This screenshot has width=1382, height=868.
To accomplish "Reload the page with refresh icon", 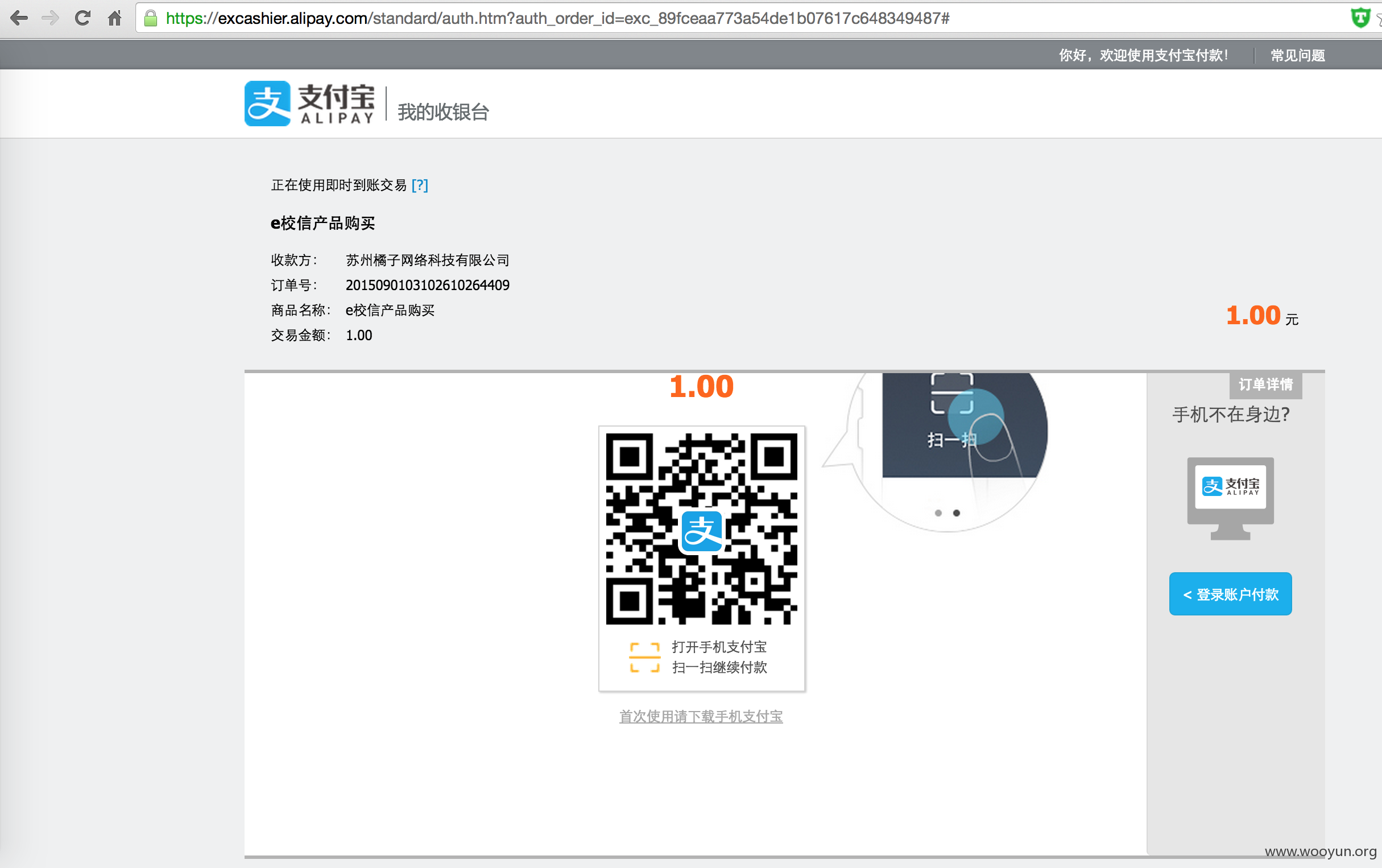I will coord(82,18).
